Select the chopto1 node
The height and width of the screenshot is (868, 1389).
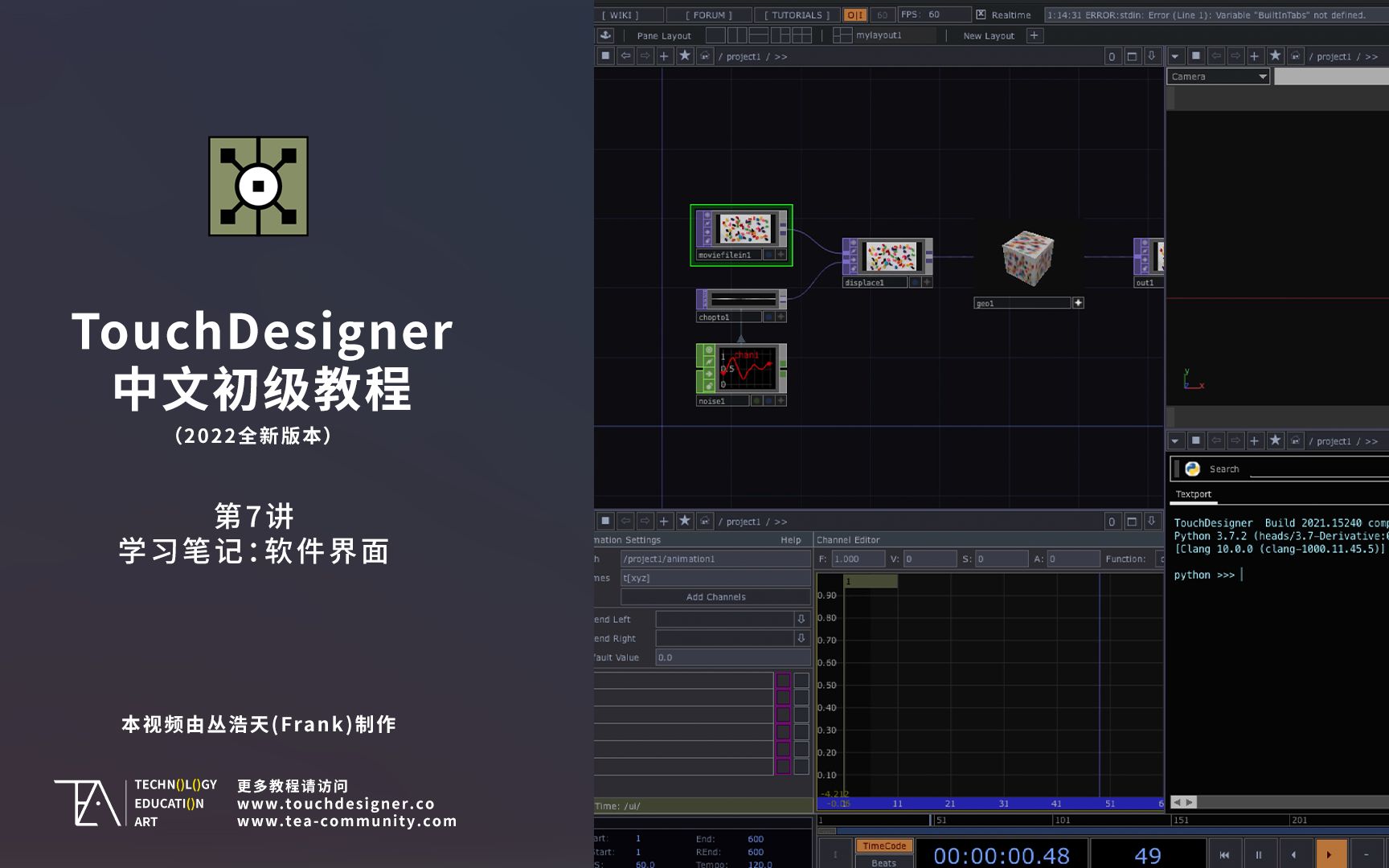click(743, 300)
